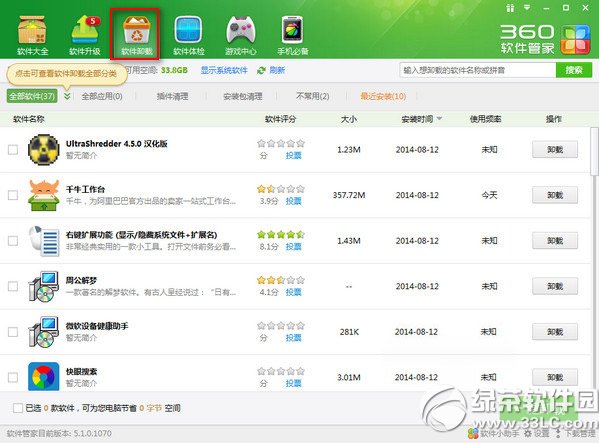Screen dimensions: 599x443
Task: Switch to the 不常用(2) tab
Action: (312, 96)
